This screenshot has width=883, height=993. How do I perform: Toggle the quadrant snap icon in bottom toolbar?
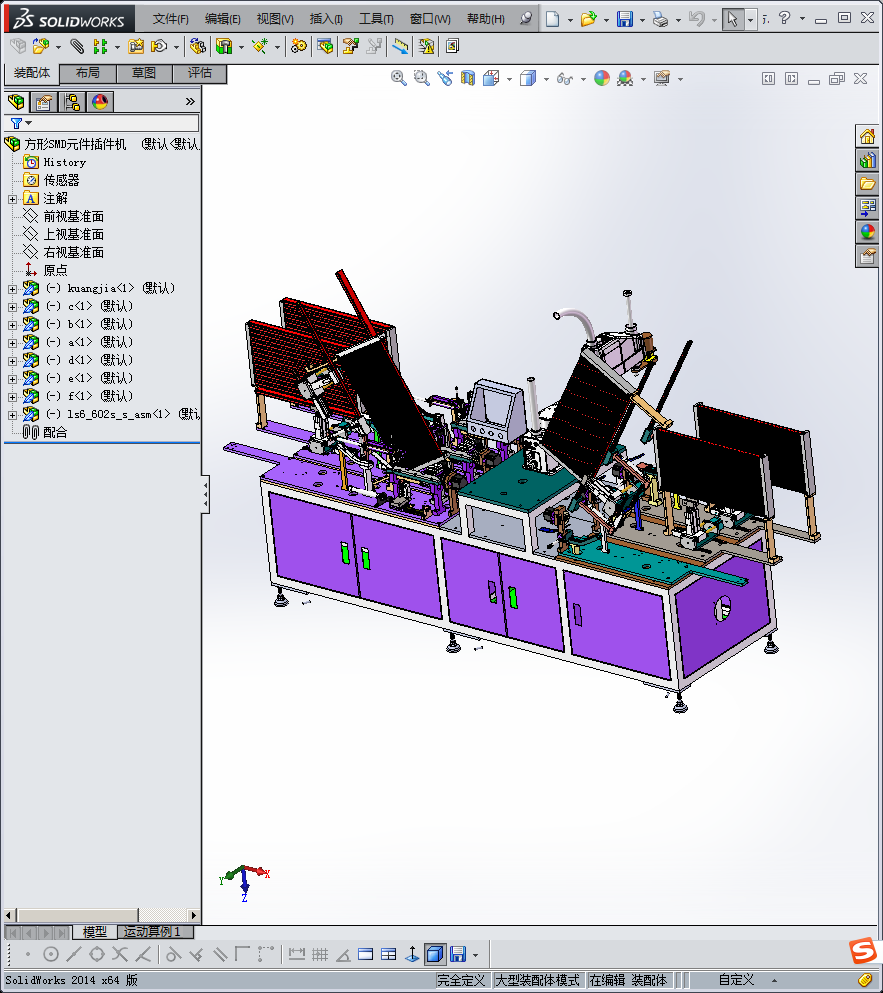coord(97,954)
